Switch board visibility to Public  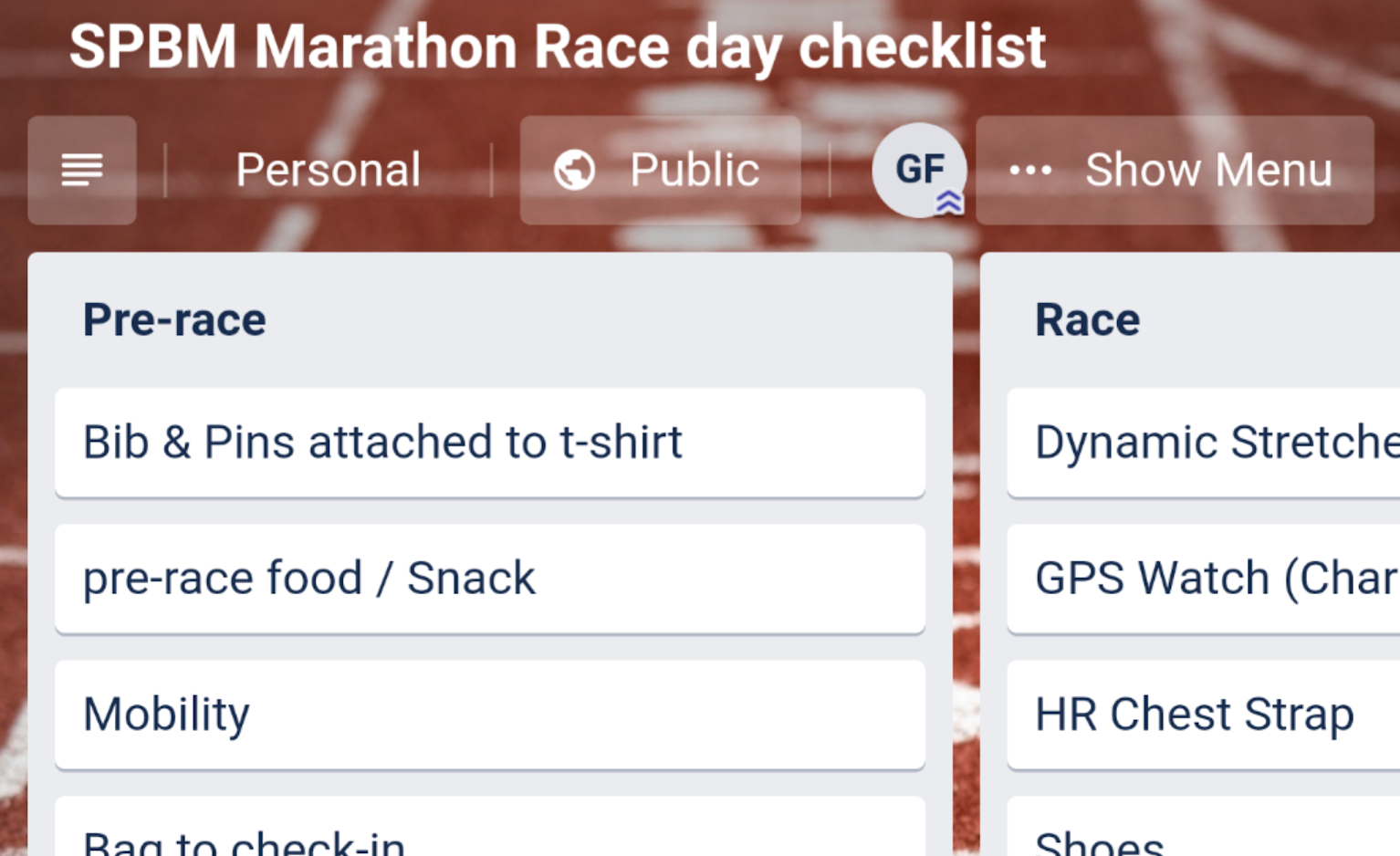tap(694, 170)
